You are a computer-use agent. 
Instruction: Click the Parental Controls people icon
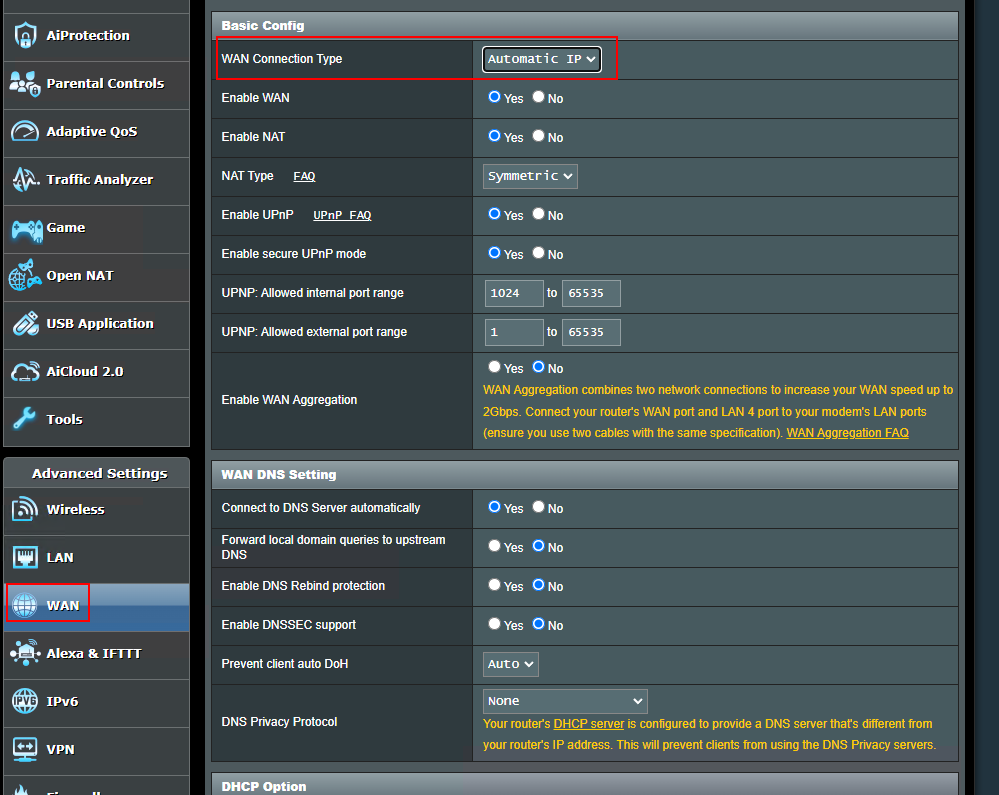coord(25,83)
